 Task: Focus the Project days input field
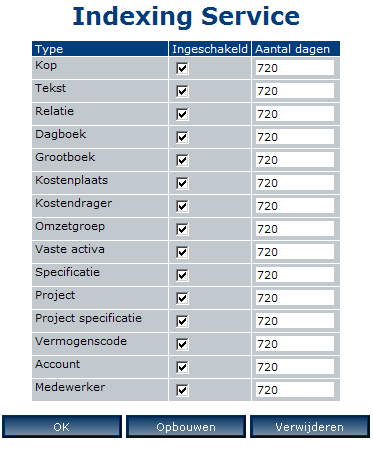pos(295,298)
